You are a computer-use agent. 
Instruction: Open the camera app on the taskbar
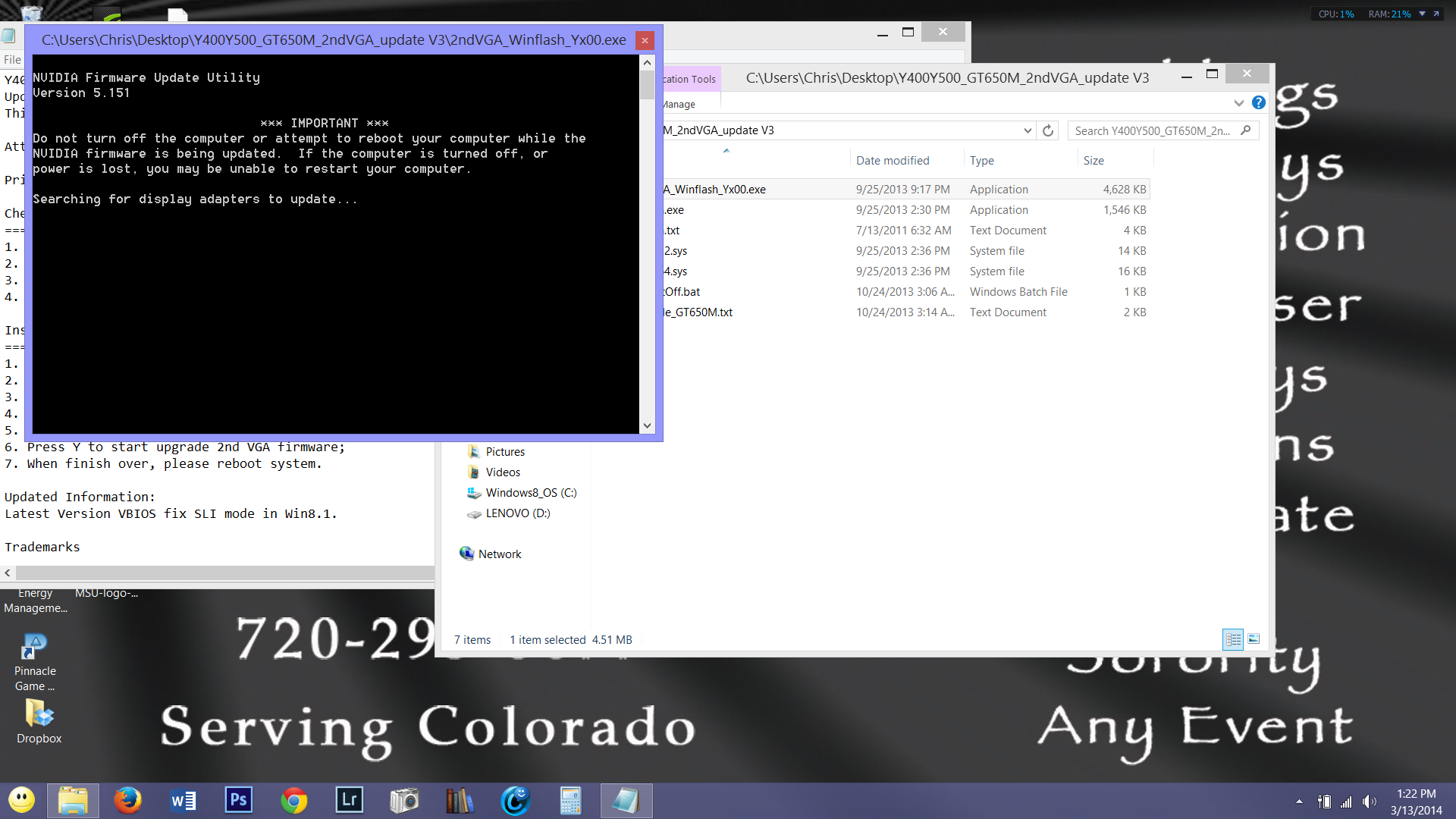pos(404,800)
